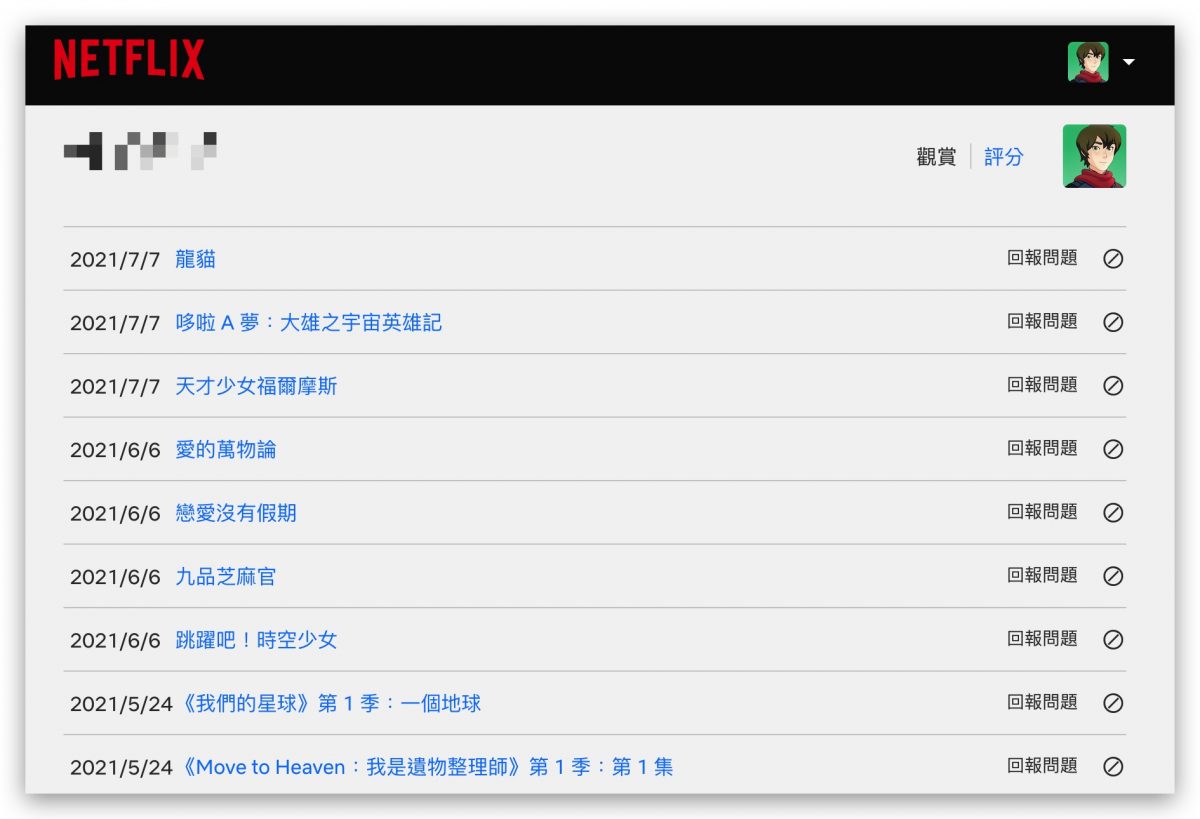
Task: Report a problem for 天才少女福爾摩斯
Action: click(x=1042, y=385)
